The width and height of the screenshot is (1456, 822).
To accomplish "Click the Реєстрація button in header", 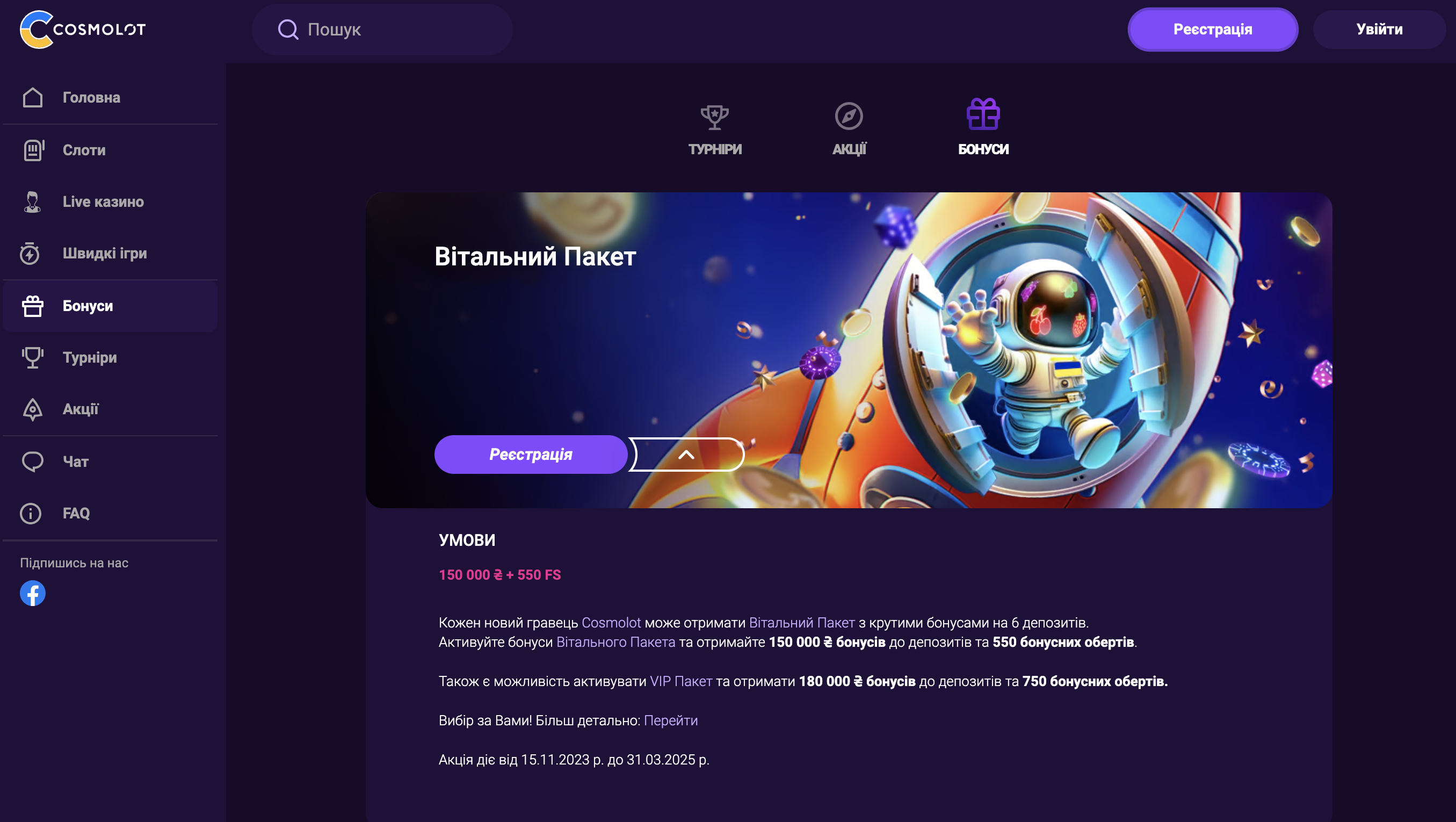I will (x=1212, y=30).
